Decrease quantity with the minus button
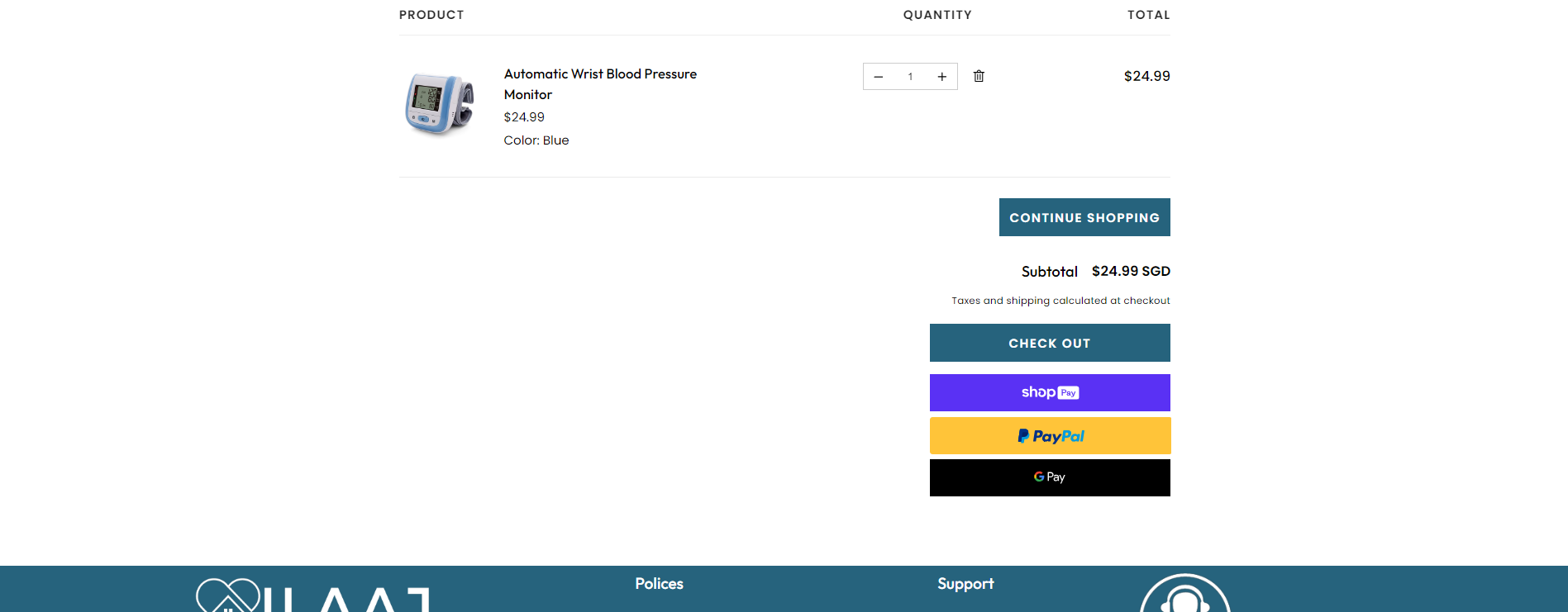The width and height of the screenshot is (1568, 612). [x=879, y=77]
